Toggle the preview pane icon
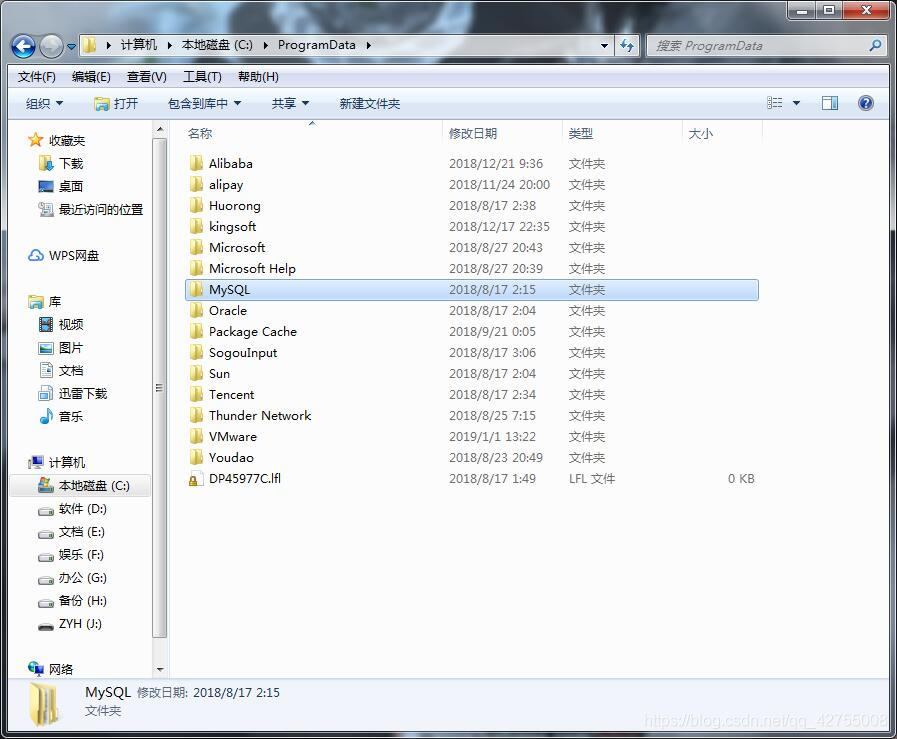 [x=830, y=103]
